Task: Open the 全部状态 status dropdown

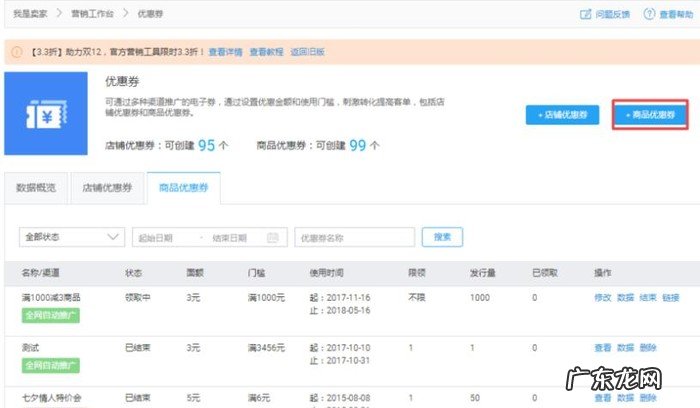Action: point(72,237)
